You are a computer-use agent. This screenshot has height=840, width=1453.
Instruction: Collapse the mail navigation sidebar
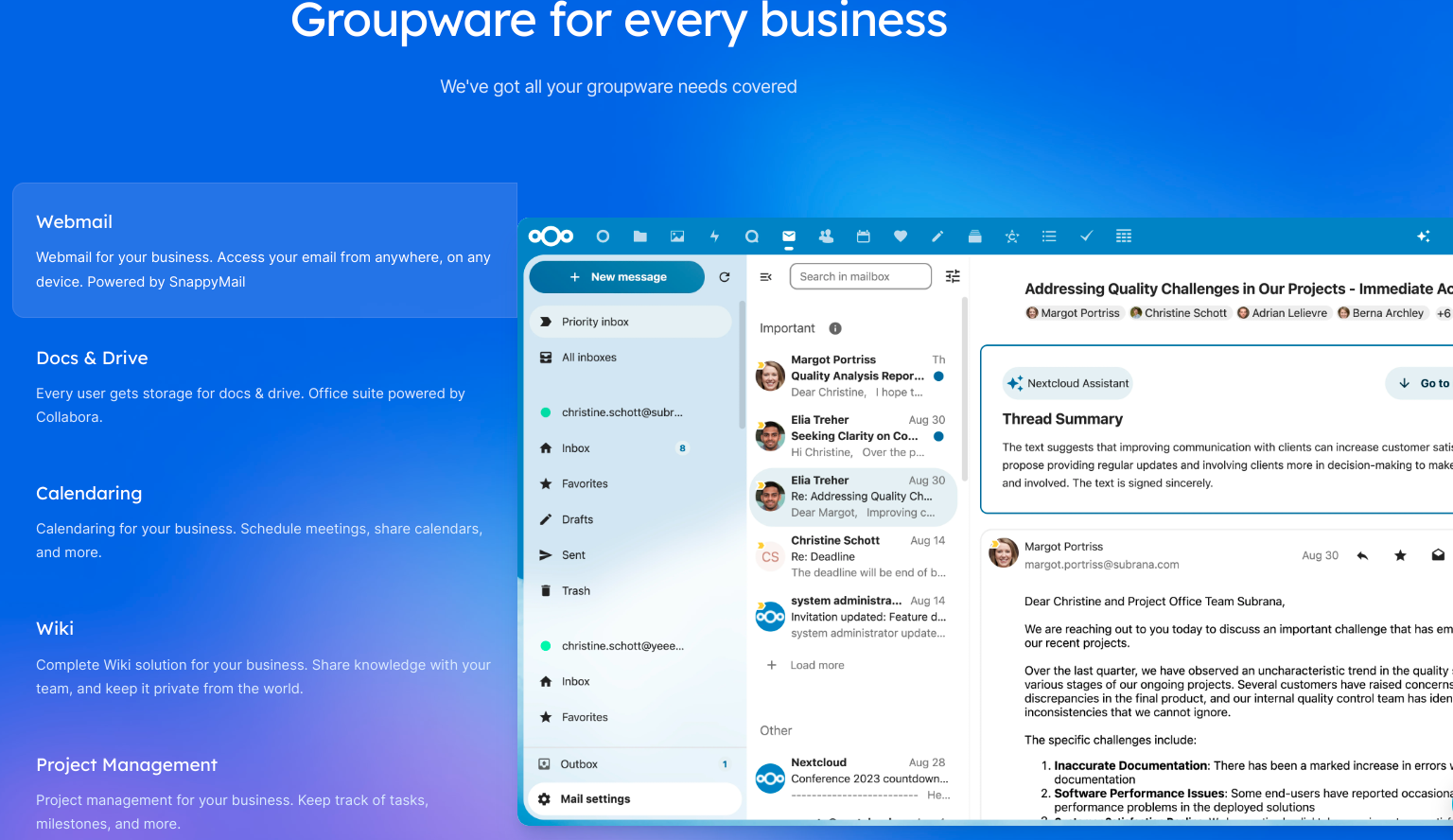(766, 277)
